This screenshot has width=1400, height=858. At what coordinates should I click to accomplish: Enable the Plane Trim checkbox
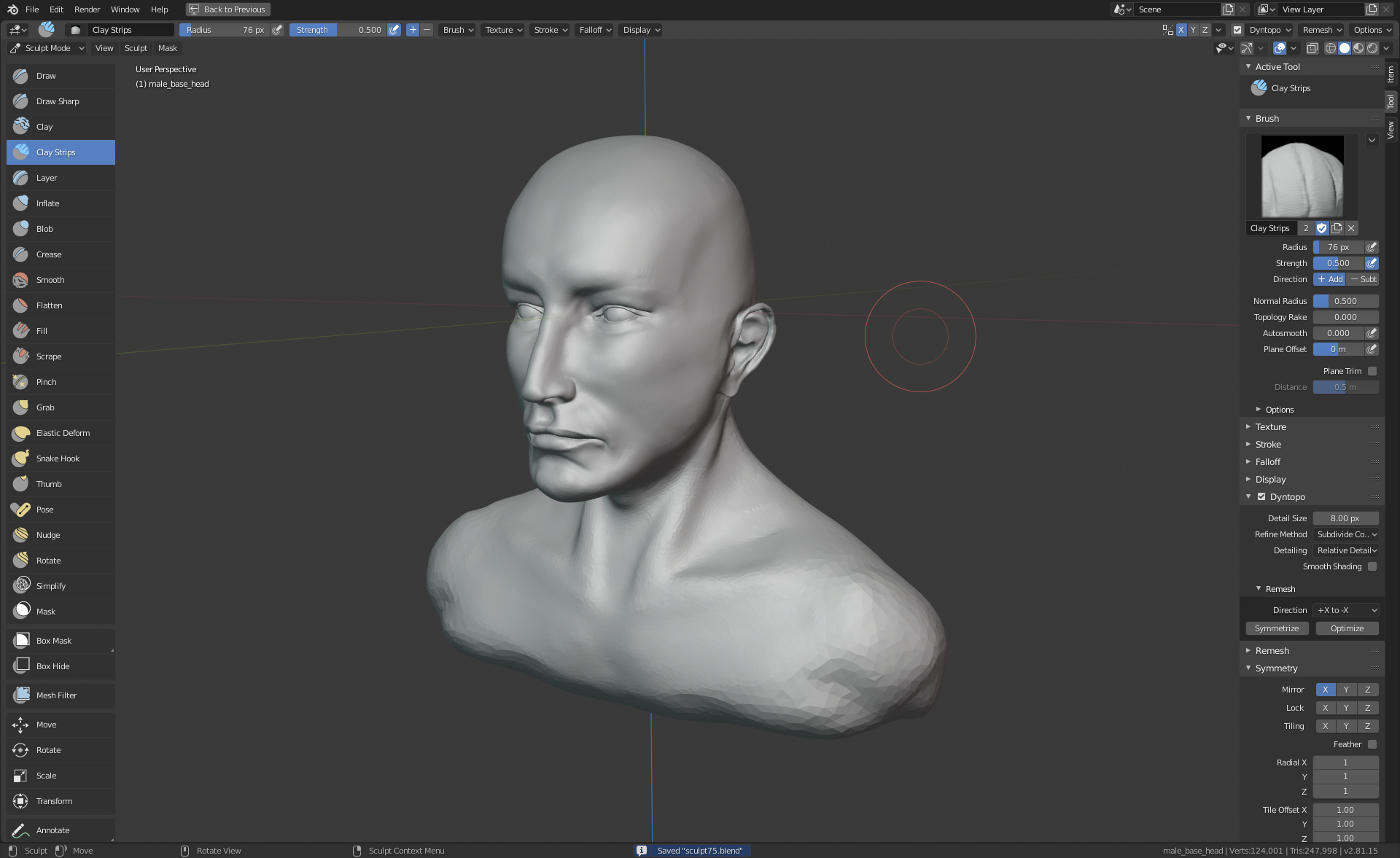point(1372,371)
